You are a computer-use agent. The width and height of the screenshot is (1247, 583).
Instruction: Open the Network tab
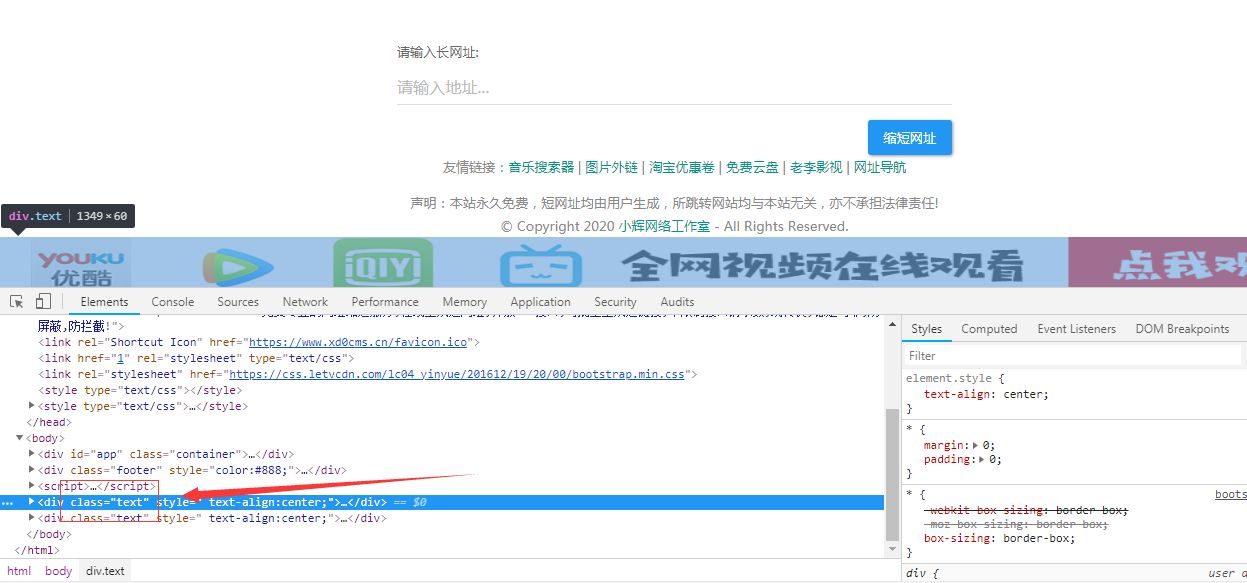(x=305, y=301)
